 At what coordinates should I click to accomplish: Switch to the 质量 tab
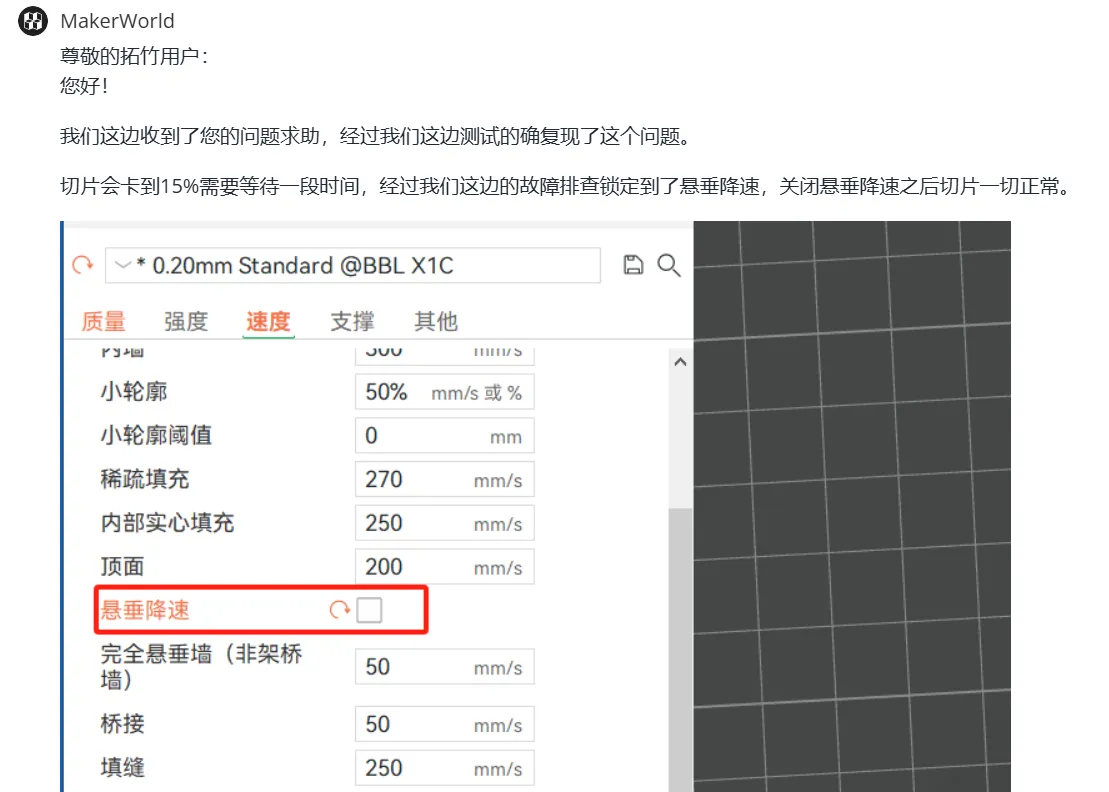point(103,321)
